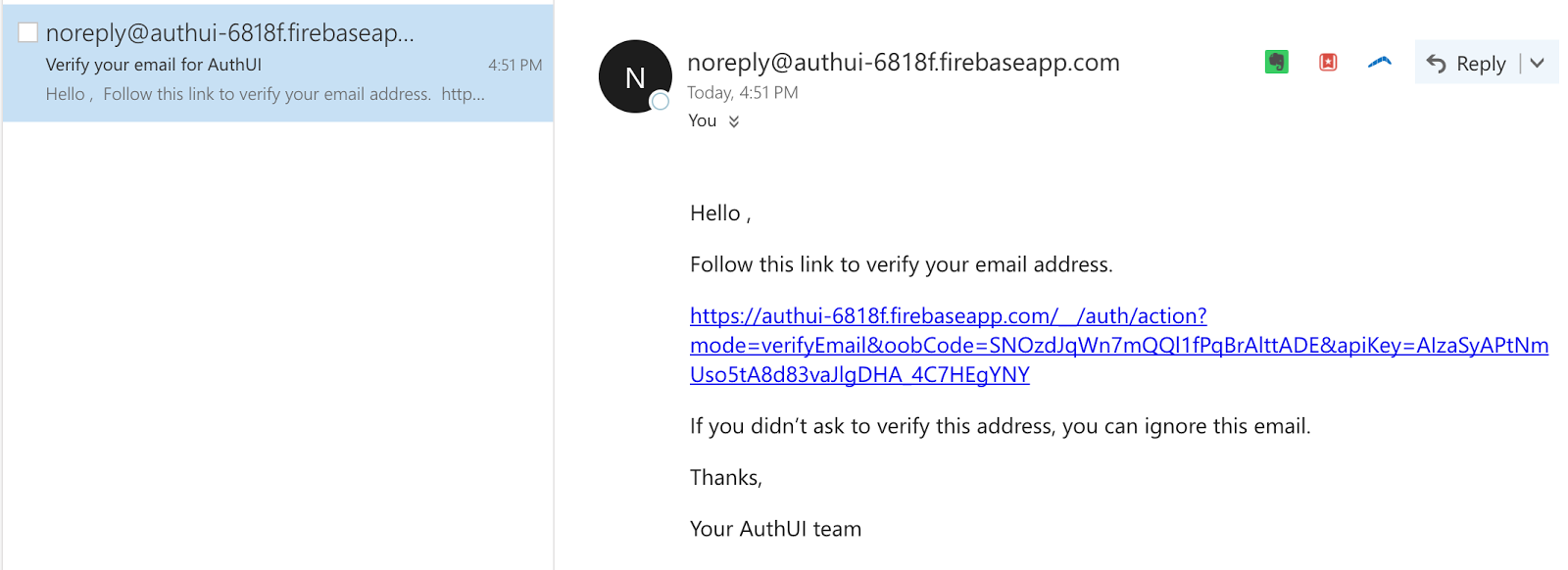This screenshot has height=570, width=1568.
Task: Open the blue Boomerang add-in icon
Action: [1380, 63]
